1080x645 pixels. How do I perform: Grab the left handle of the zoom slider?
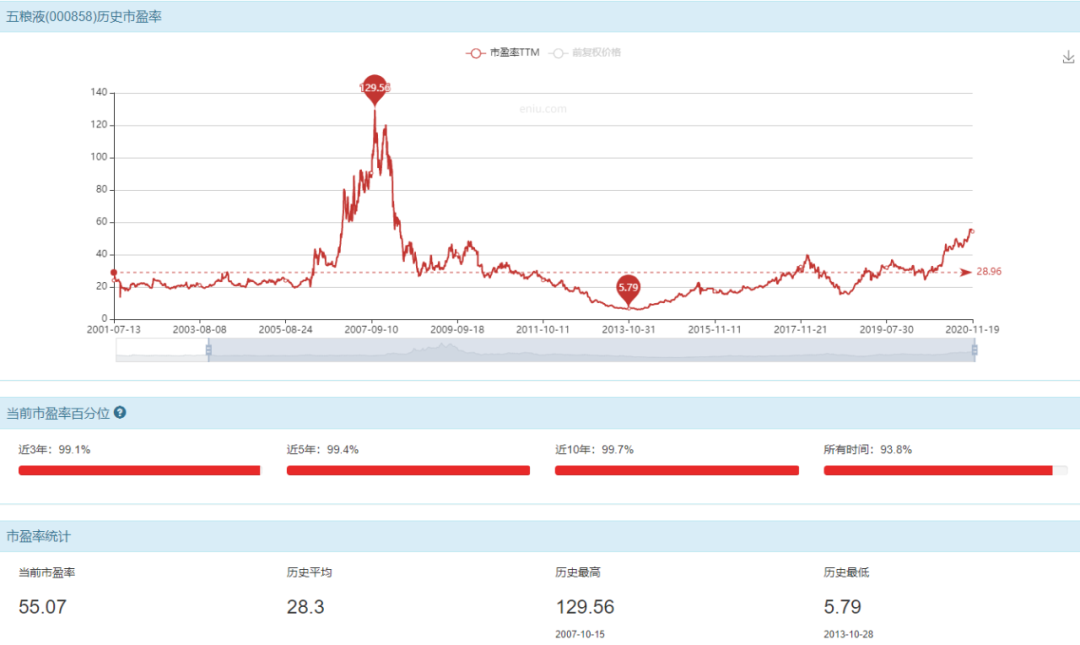(209, 350)
